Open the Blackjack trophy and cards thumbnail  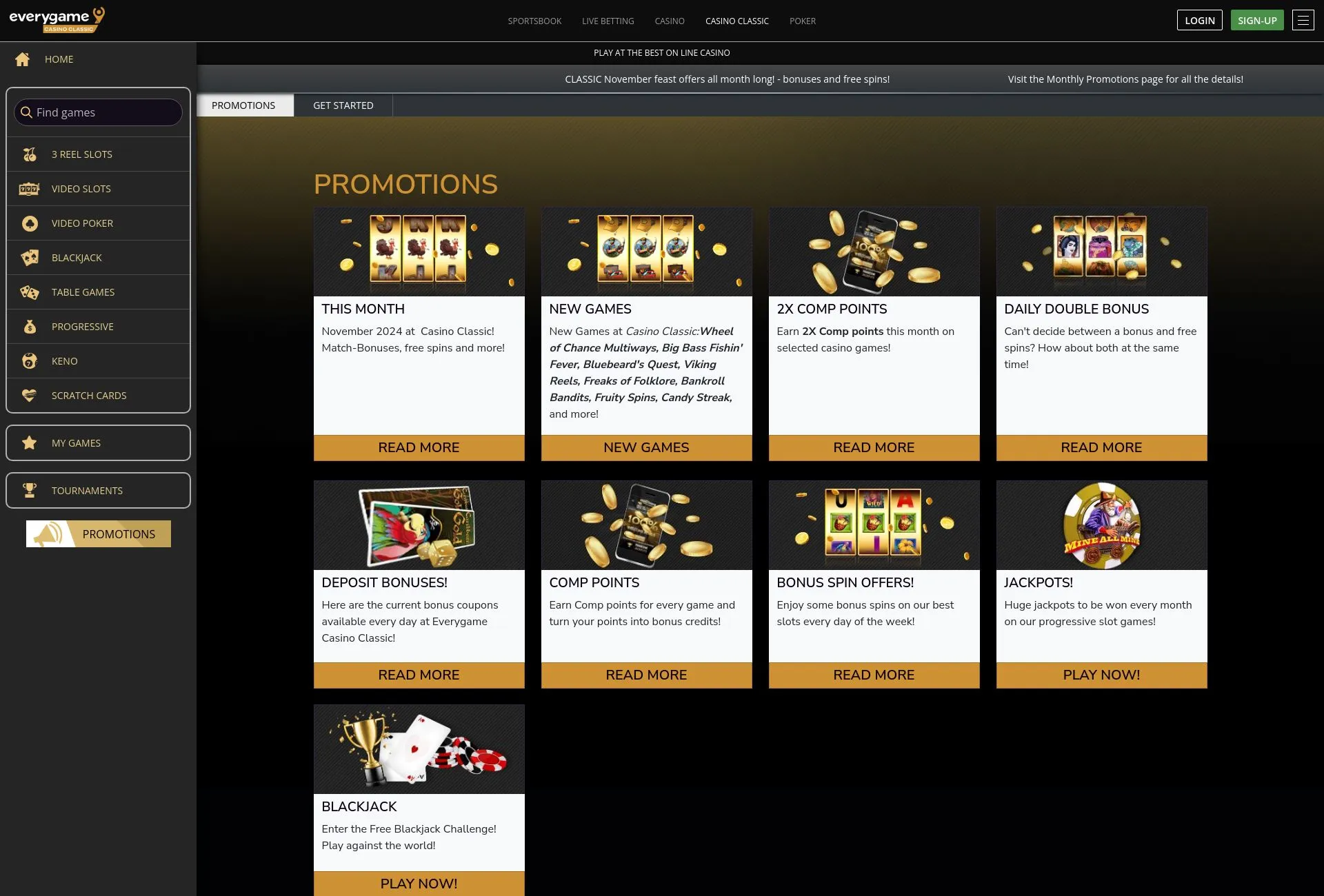click(x=419, y=749)
